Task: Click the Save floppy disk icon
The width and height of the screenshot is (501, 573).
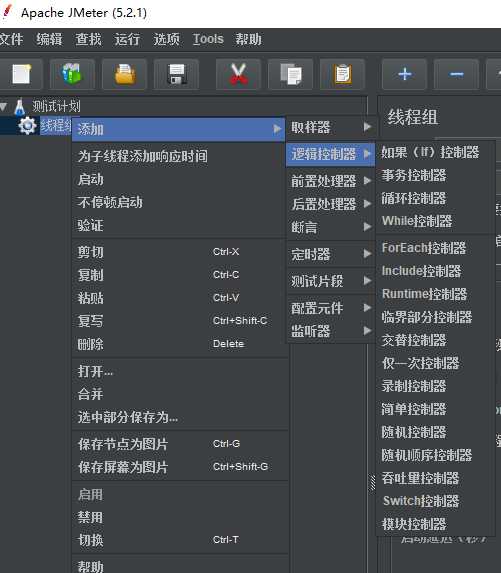Action: [177, 74]
